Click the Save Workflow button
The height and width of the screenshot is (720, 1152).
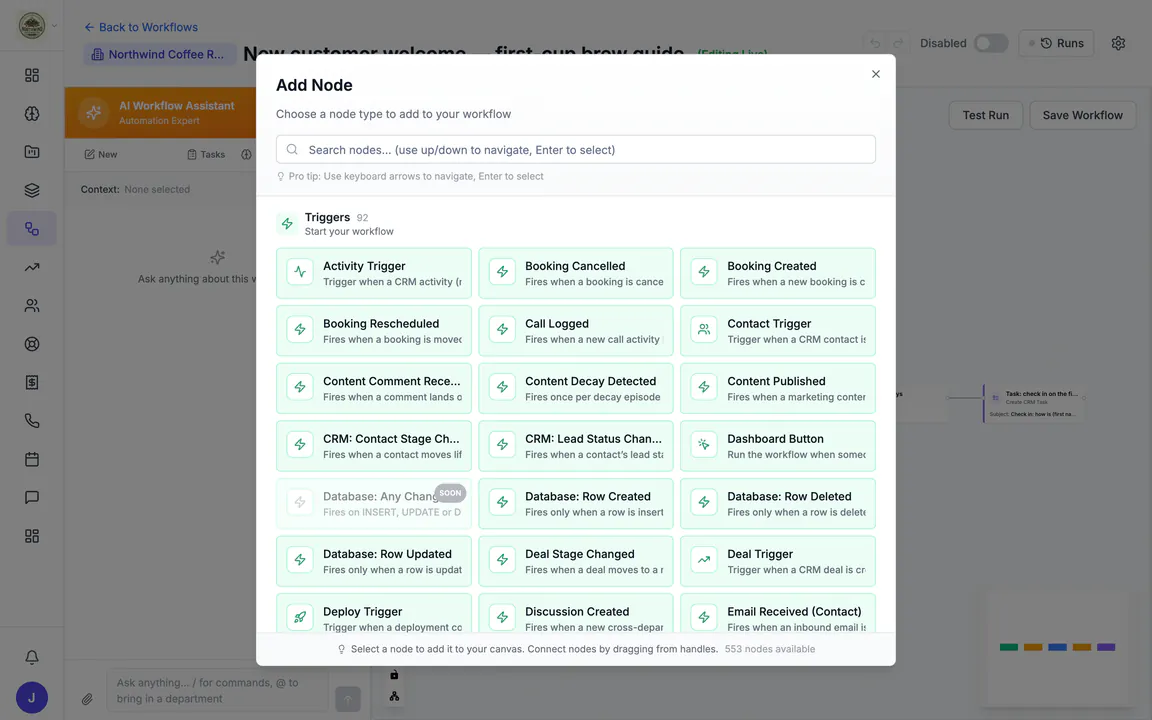coord(1082,115)
